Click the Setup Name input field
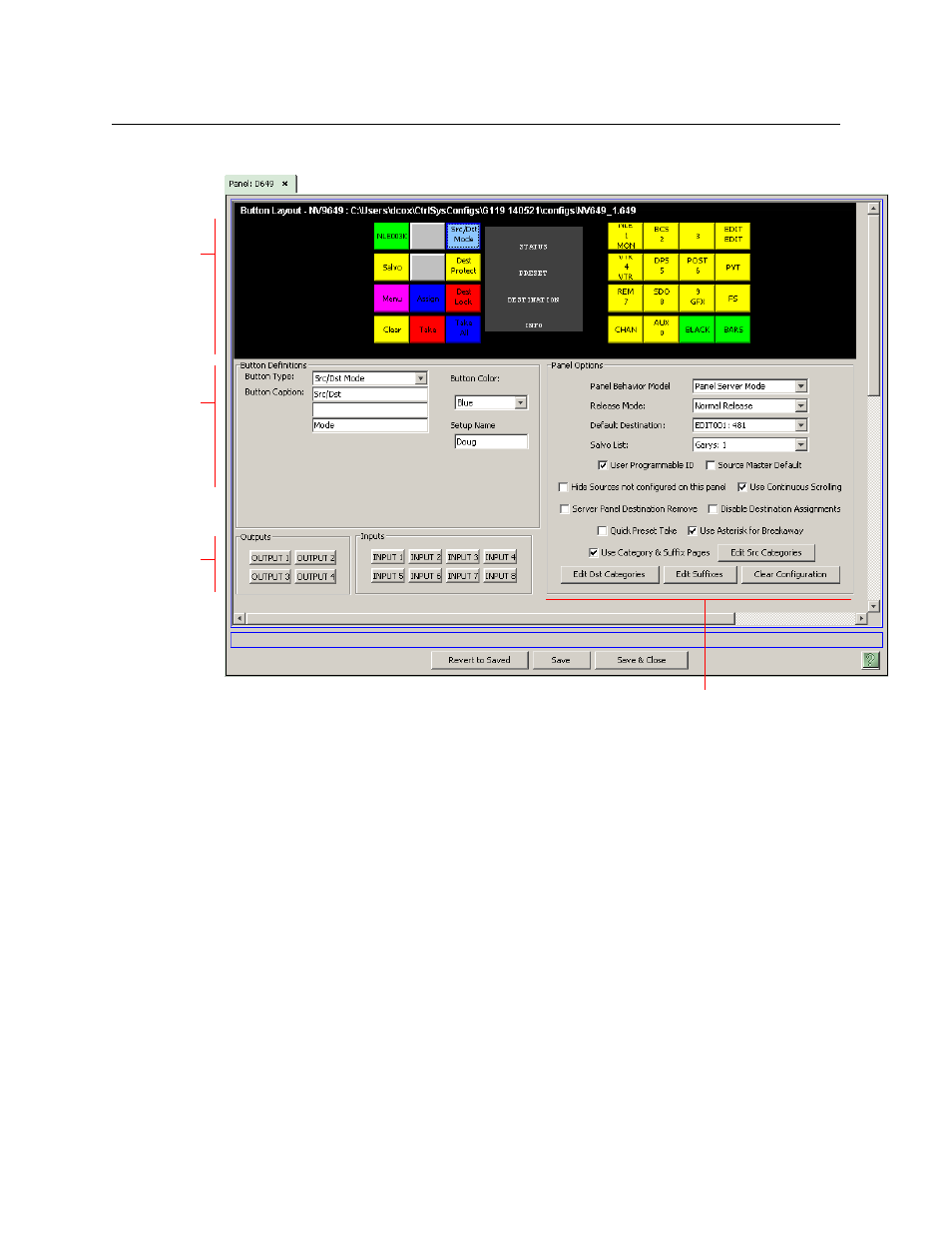952x1233 pixels. tap(491, 442)
